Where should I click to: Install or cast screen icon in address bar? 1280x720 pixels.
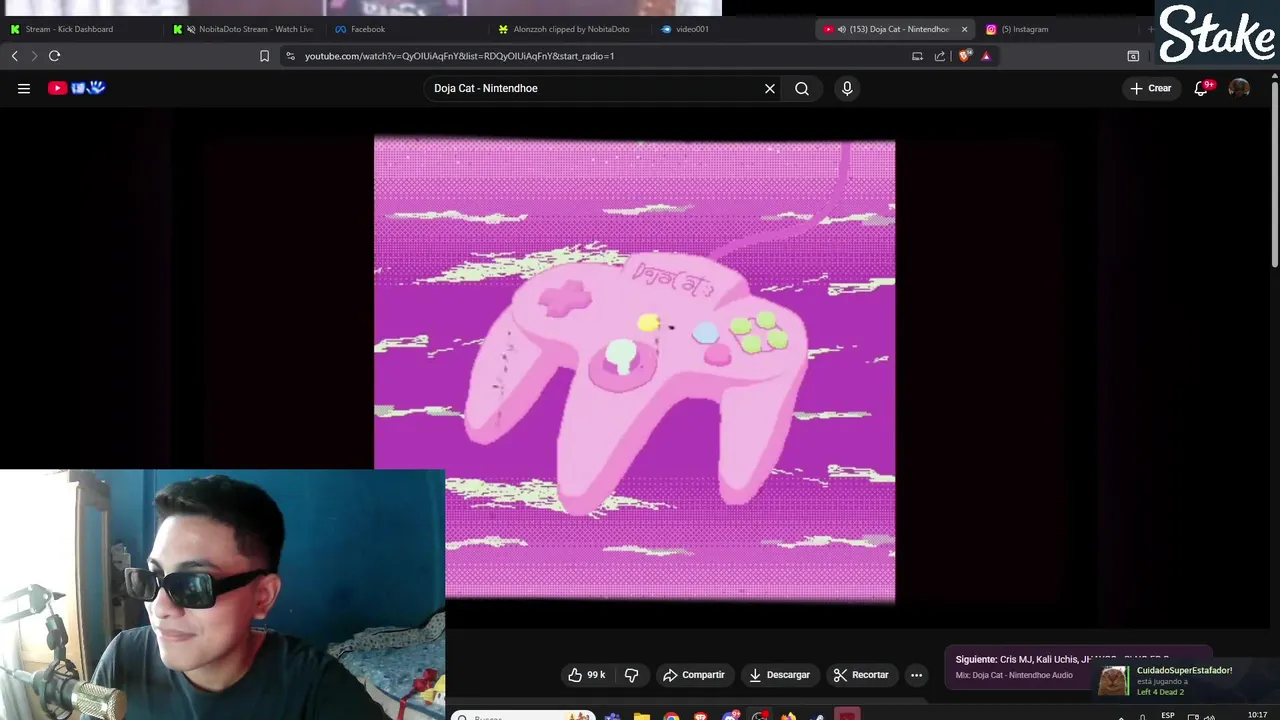[917, 56]
